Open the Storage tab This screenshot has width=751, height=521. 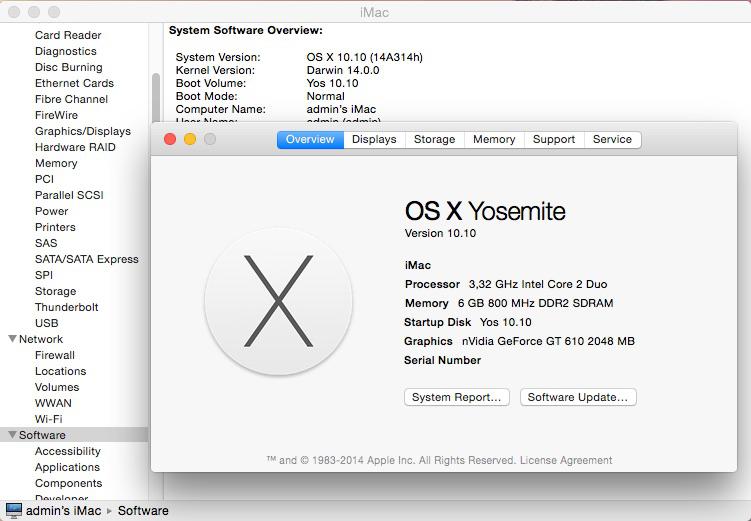(x=434, y=140)
